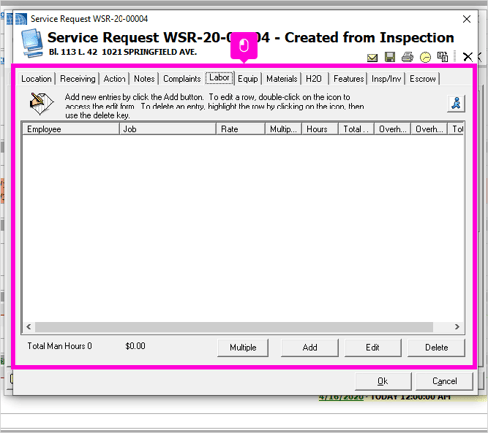Viewport: 488px width, 433px height.
Task: Click the right arrow of horizontal scrollbar
Action: [x=457, y=327]
